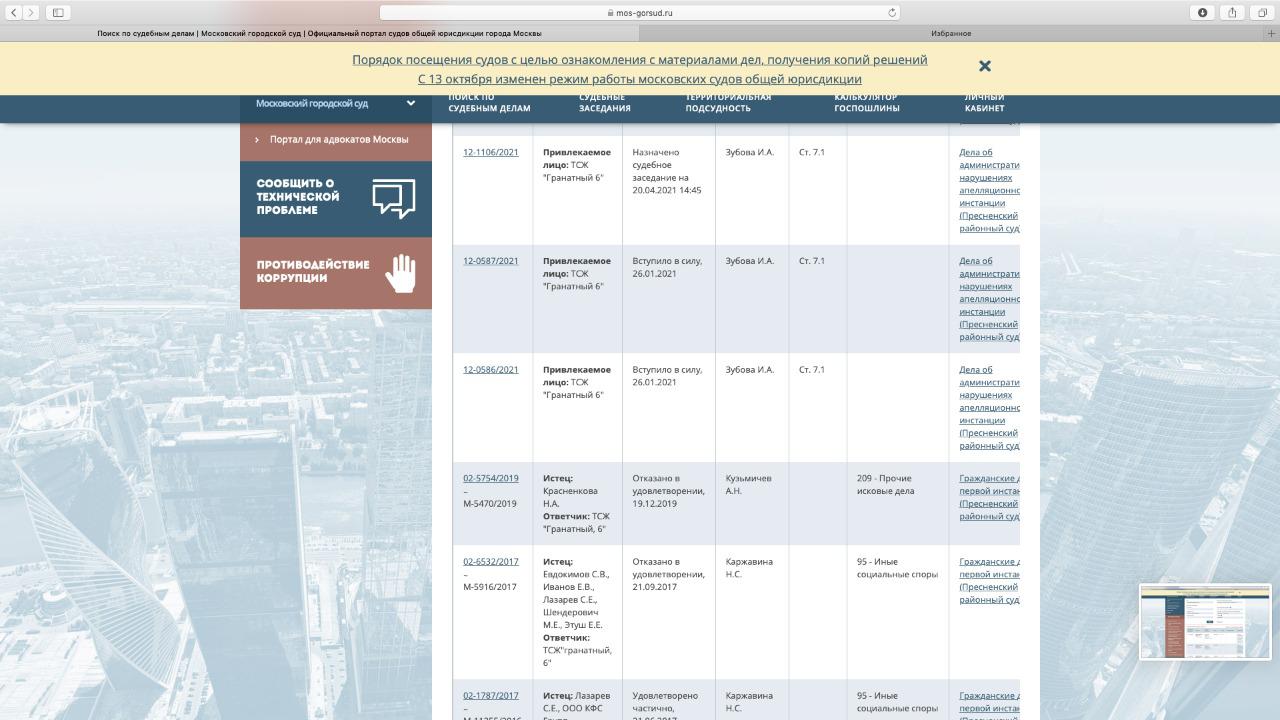The height and width of the screenshot is (720, 1280).
Task: Open case link 12-1106/2021
Action: point(490,153)
